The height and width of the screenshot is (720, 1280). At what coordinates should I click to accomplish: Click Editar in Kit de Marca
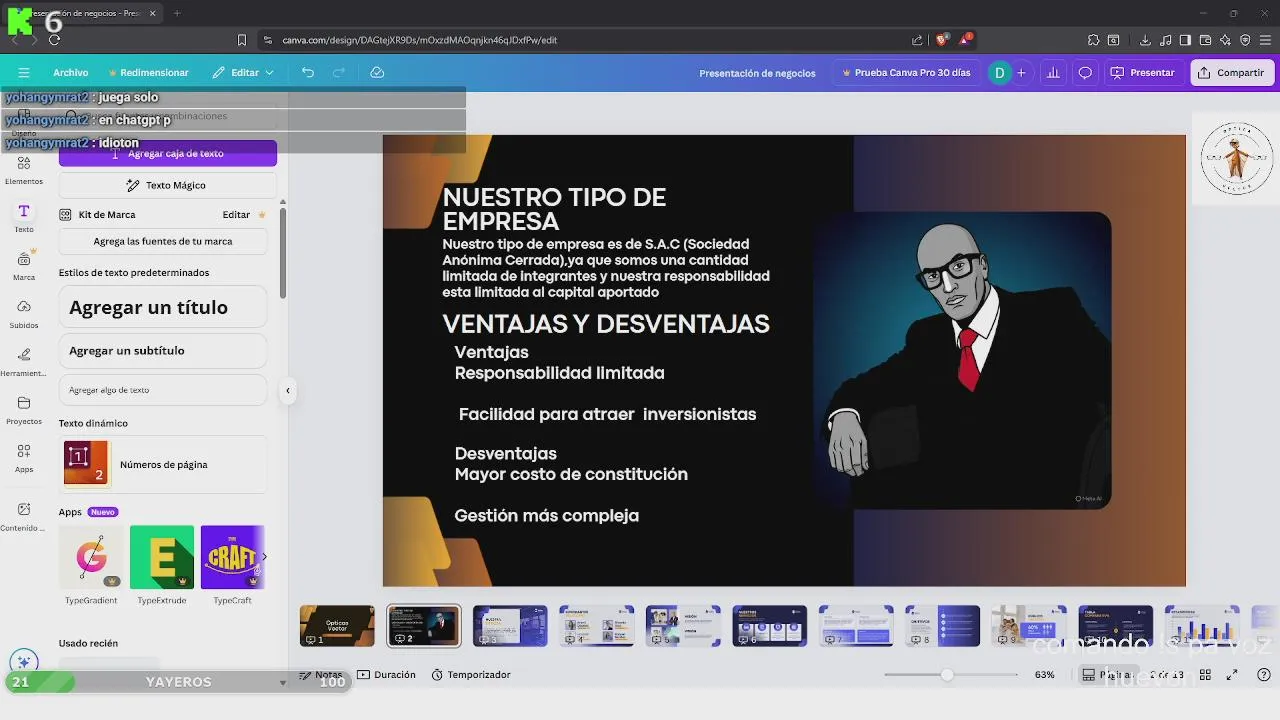(x=236, y=215)
